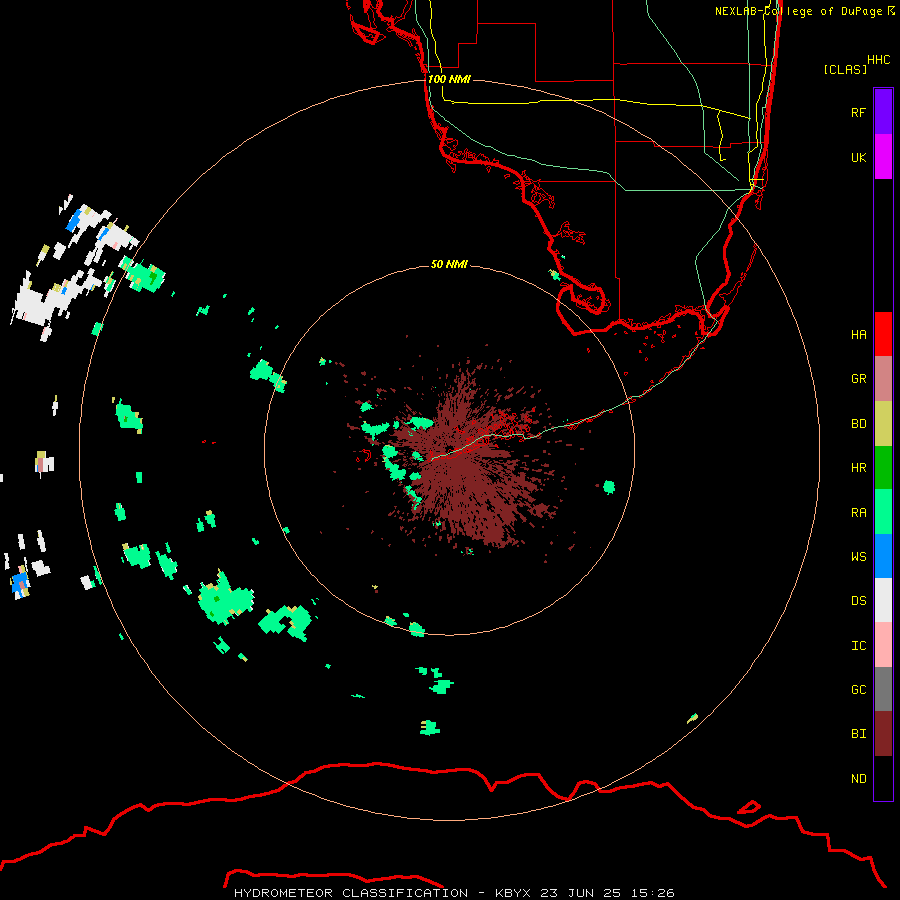Click the "HR" legend label
This screenshot has width=900, height=900.
[x=858, y=467]
